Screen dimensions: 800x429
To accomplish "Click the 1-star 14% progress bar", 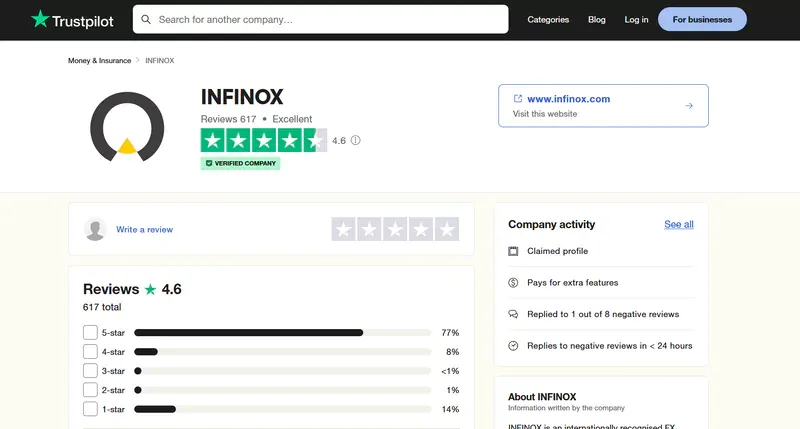I will [x=283, y=409].
